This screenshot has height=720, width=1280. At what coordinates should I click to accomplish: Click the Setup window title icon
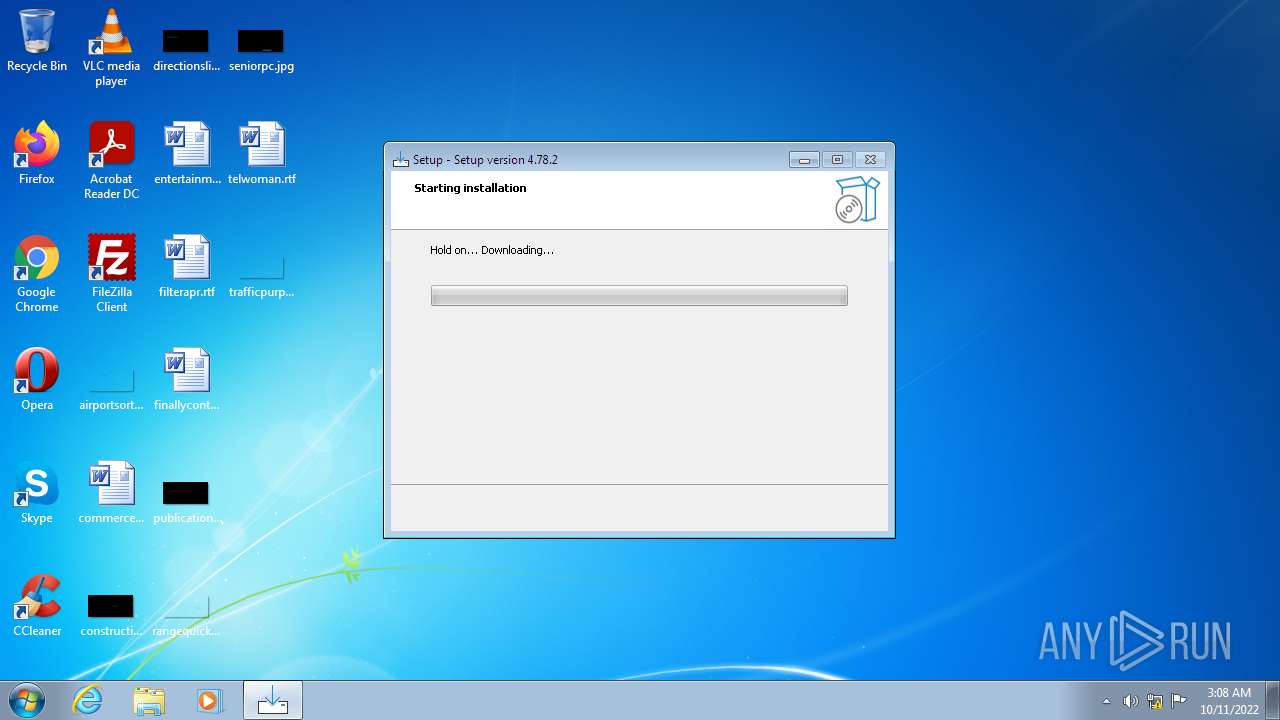[401, 159]
